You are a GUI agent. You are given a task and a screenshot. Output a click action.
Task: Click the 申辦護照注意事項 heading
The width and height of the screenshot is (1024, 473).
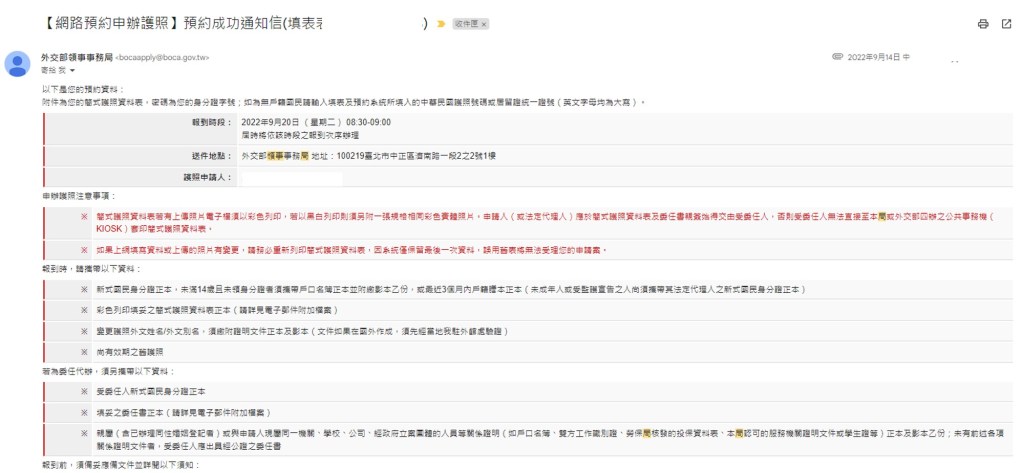pos(80,195)
